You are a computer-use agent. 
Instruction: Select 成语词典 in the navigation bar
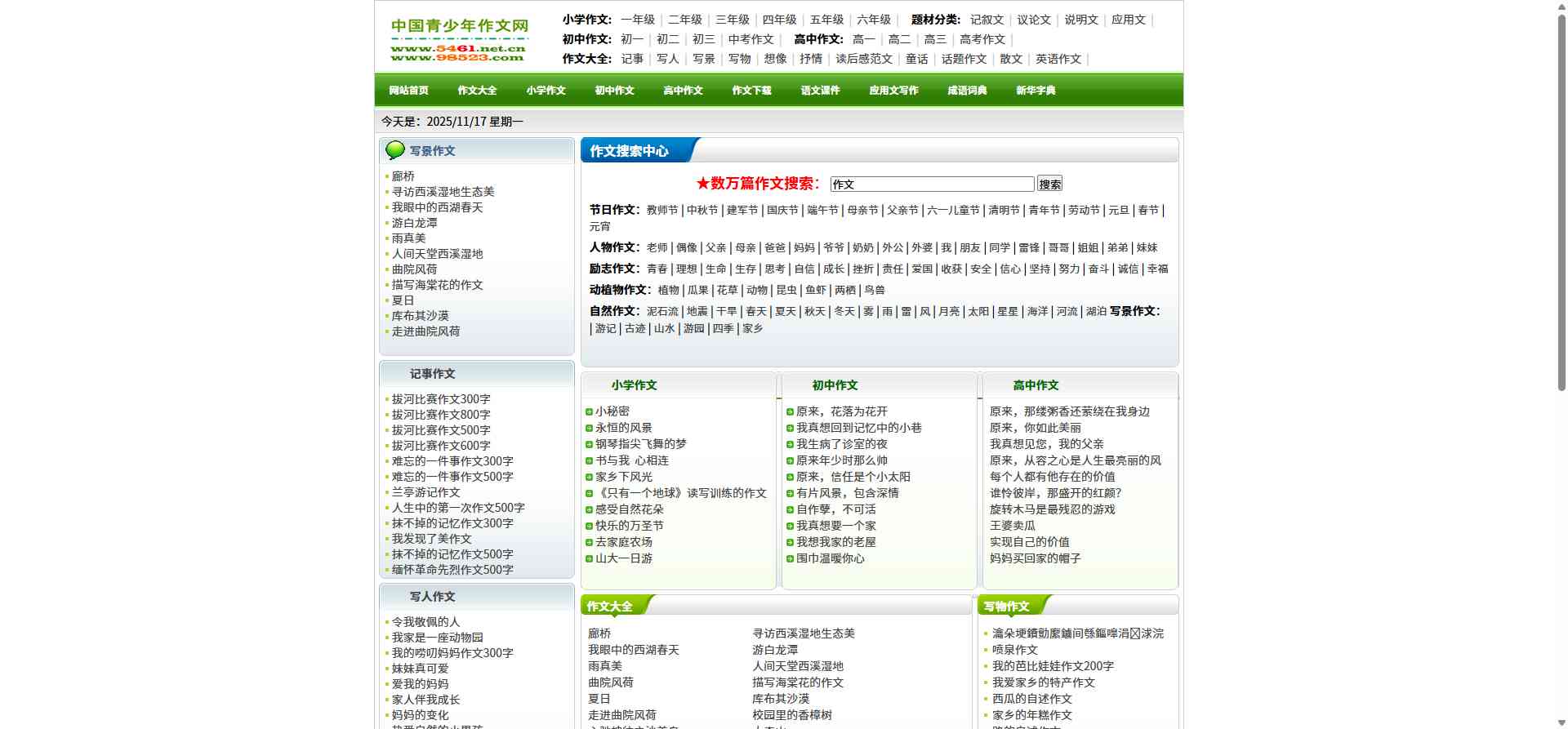coord(967,91)
